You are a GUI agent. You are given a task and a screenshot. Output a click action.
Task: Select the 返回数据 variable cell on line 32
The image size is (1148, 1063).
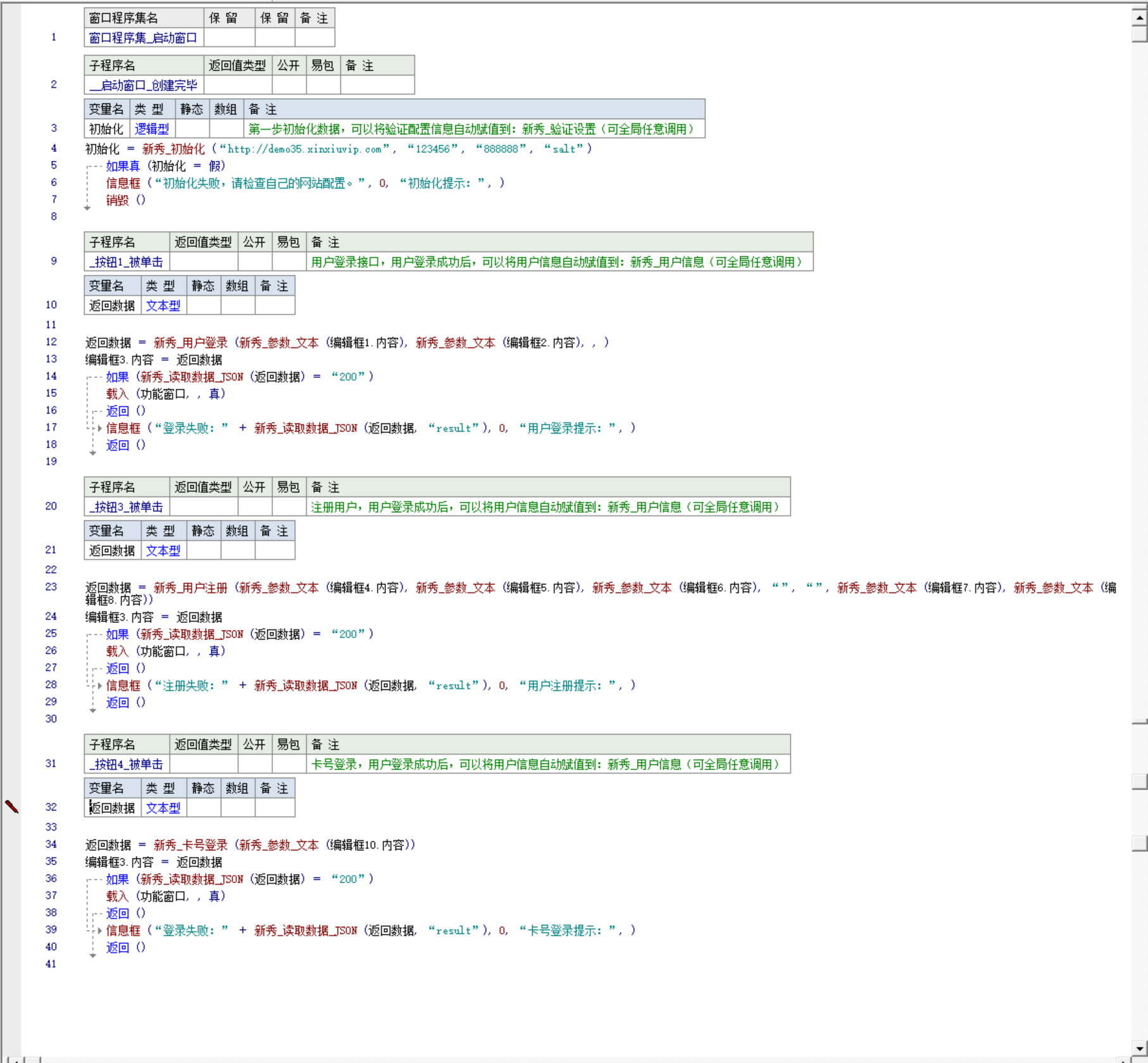[x=112, y=808]
